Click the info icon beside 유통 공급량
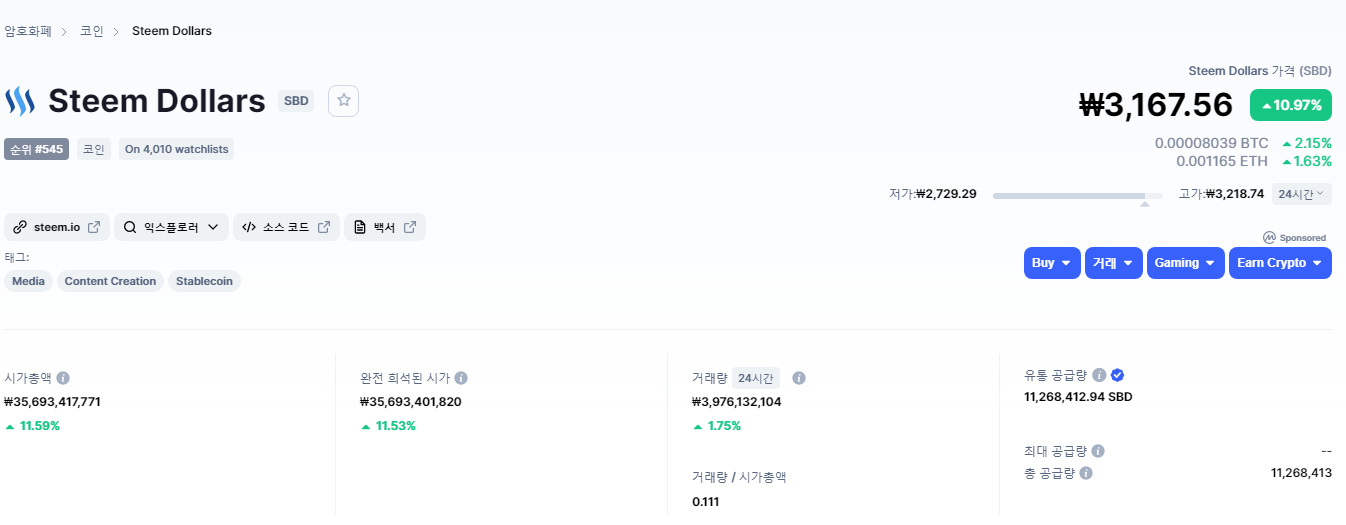The width and height of the screenshot is (1346, 525). [x=1099, y=375]
